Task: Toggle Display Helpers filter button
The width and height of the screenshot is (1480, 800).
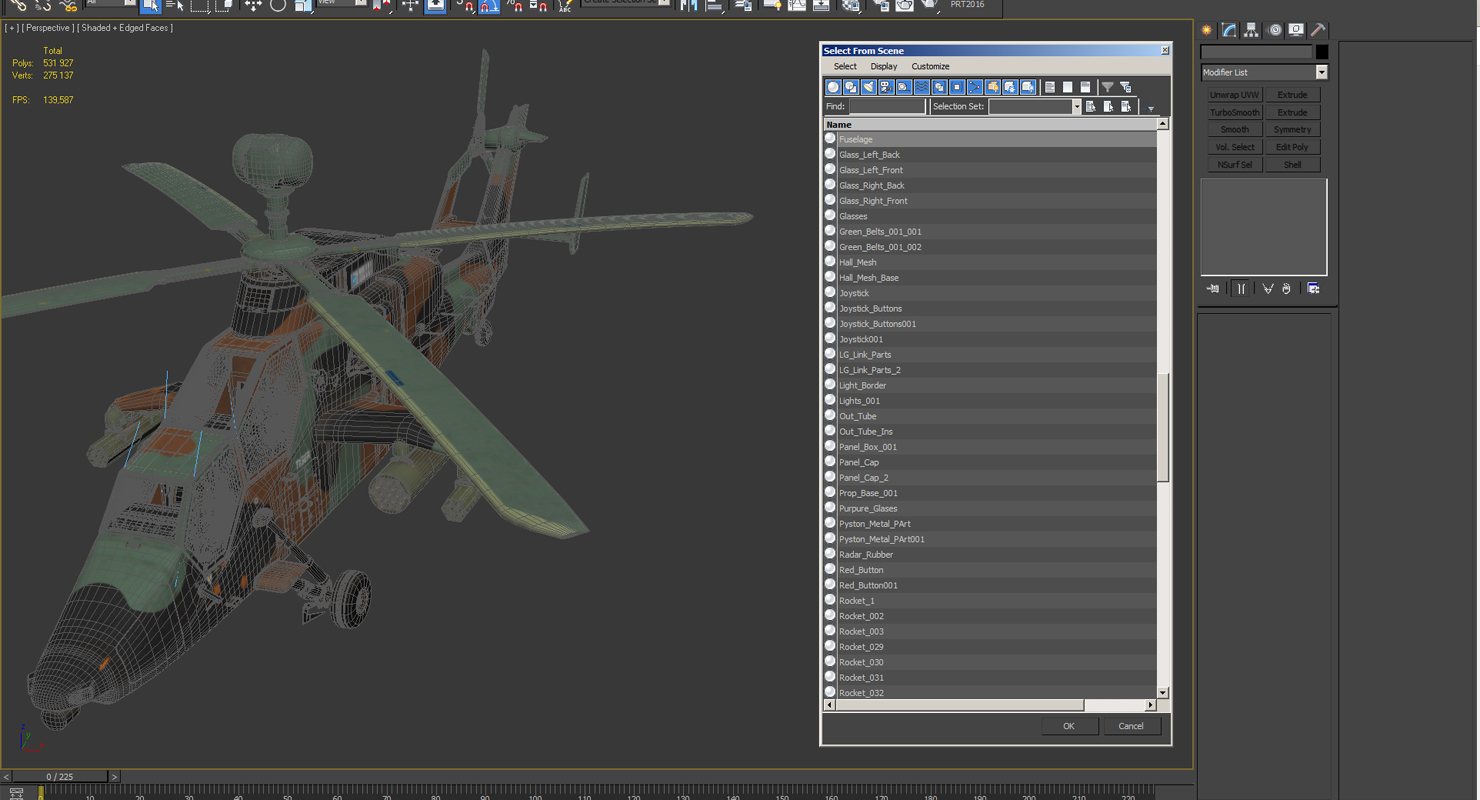Action: point(904,87)
